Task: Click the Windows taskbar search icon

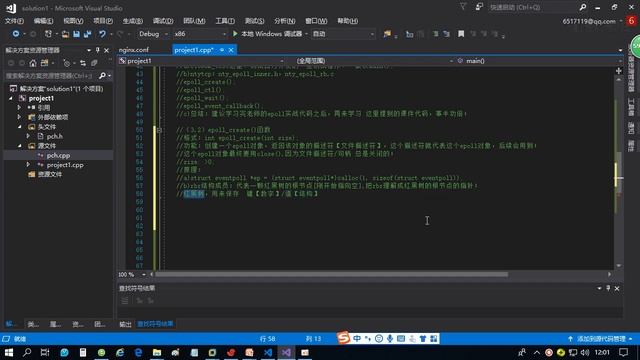Action: click(27, 352)
